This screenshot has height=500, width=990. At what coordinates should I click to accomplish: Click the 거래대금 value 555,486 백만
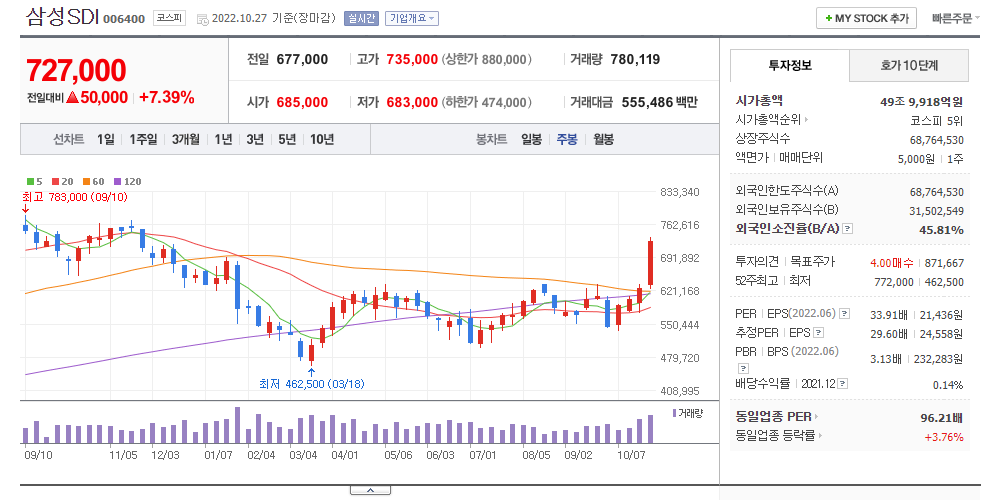coord(660,102)
